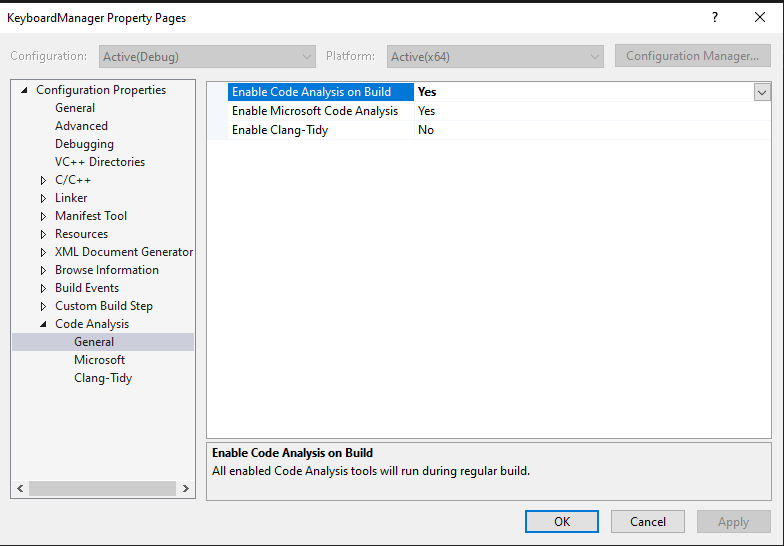Expand the Custom Build Step node arrow

tap(44, 306)
